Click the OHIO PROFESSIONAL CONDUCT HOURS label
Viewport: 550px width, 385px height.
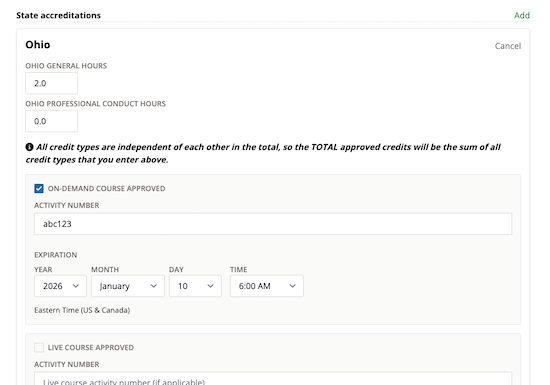coord(95,104)
